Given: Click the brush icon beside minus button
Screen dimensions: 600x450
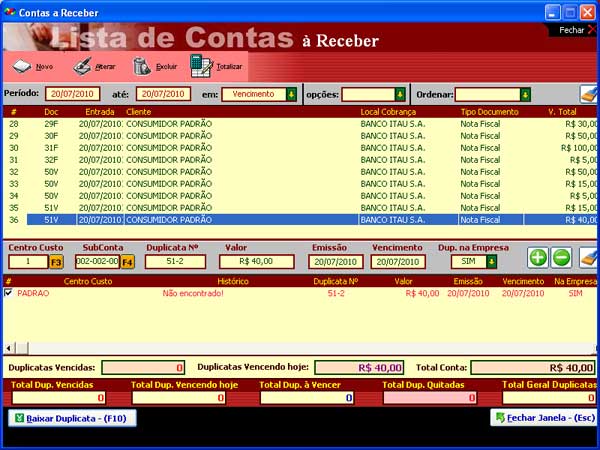Looking at the screenshot, I should 588,258.
